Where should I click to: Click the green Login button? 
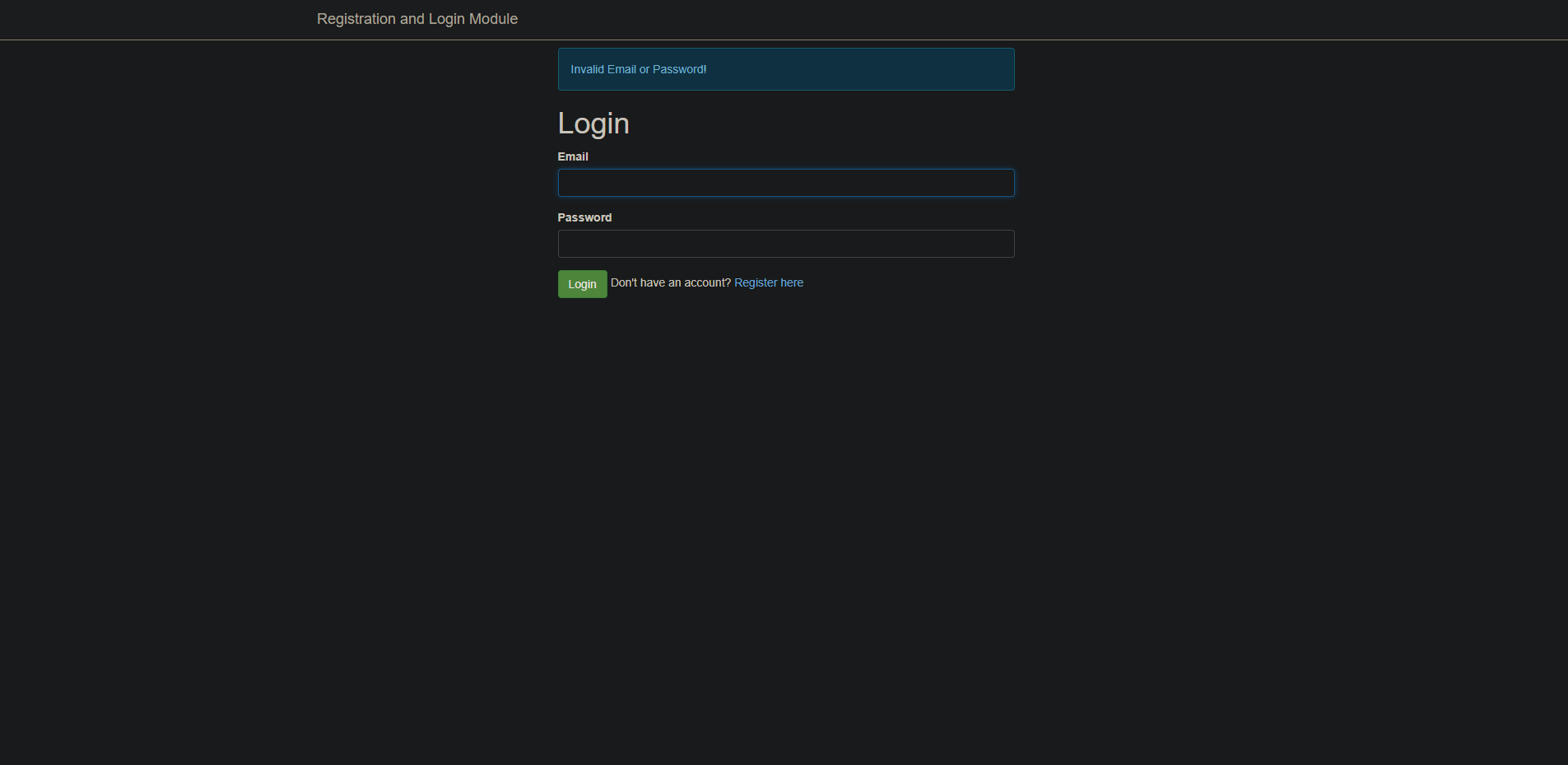[582, 283]
